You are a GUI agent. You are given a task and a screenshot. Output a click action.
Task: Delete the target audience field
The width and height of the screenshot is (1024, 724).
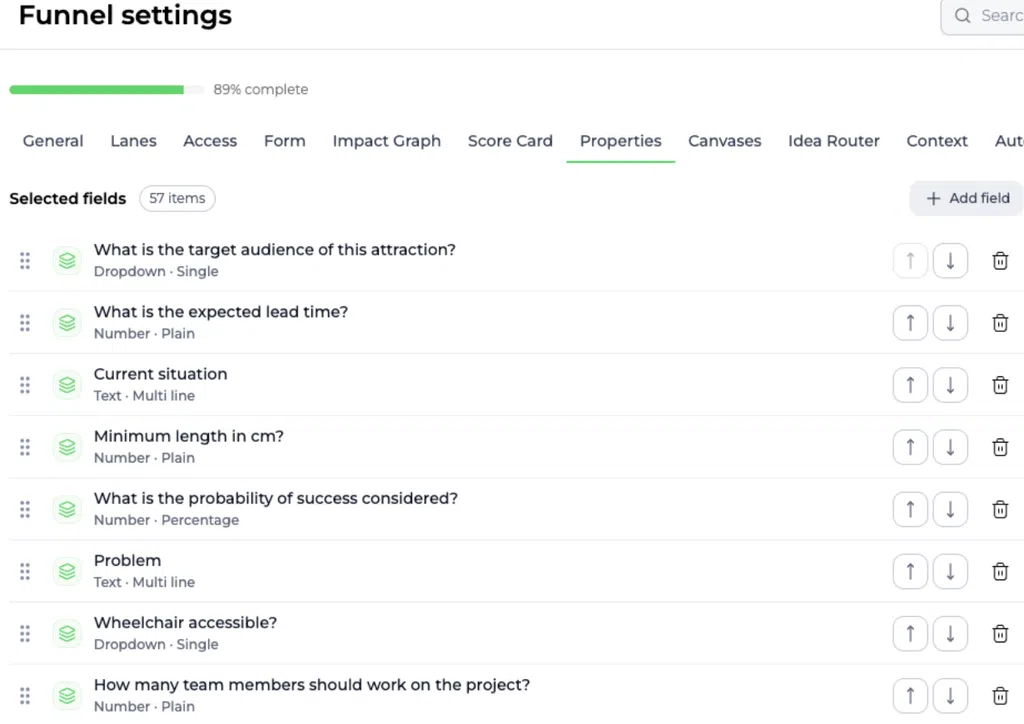click(1000, 261)
